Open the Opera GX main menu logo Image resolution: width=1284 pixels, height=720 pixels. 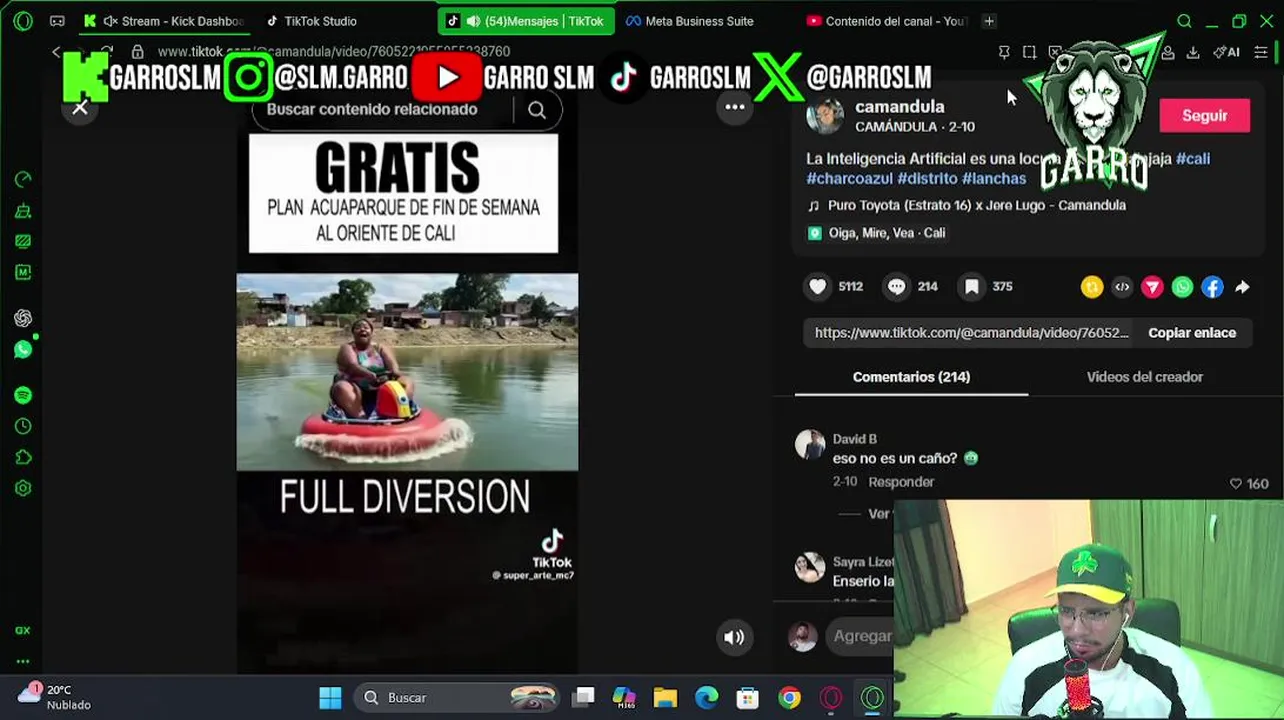[23, 20]
